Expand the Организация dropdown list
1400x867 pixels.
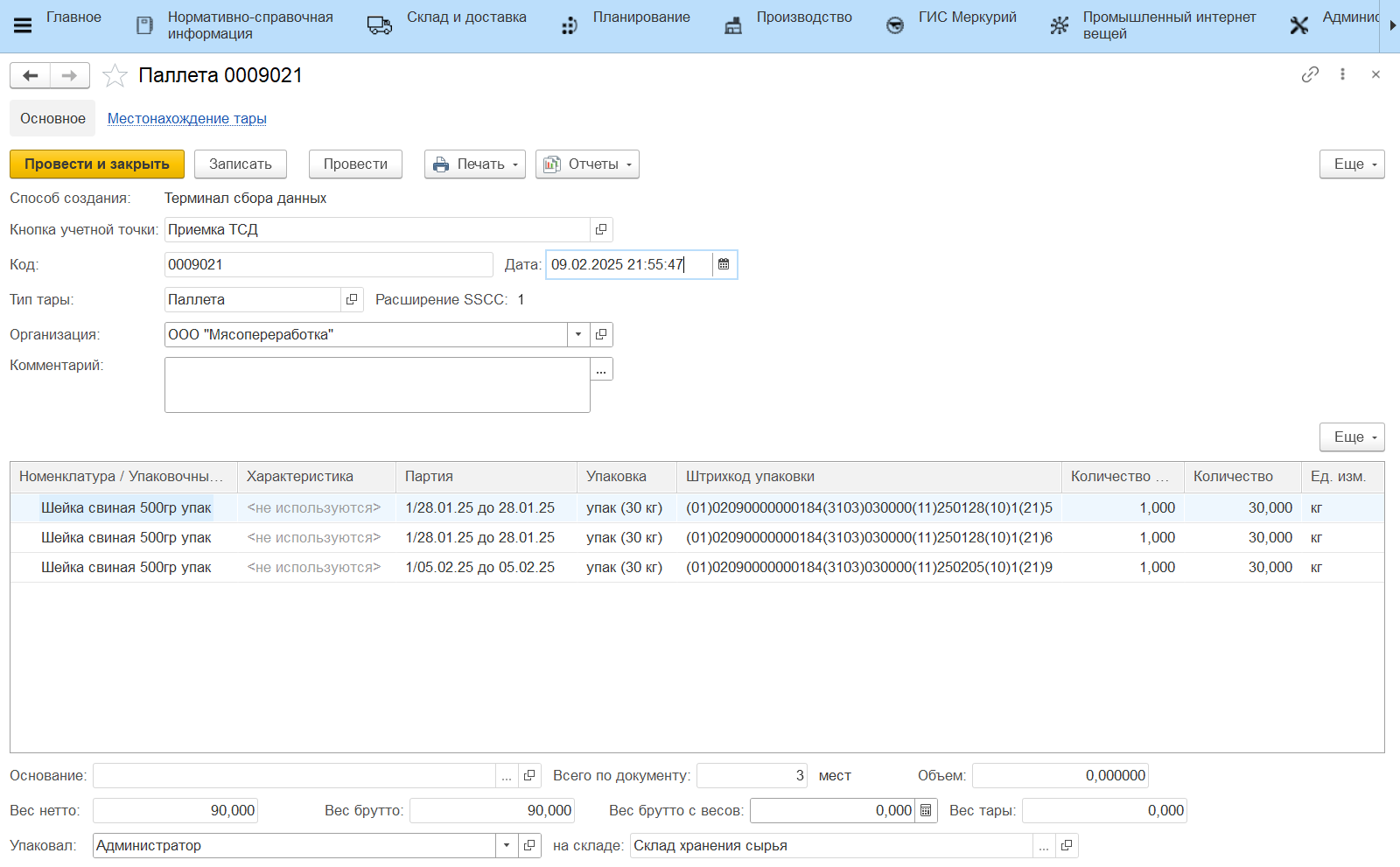(578, 334)
